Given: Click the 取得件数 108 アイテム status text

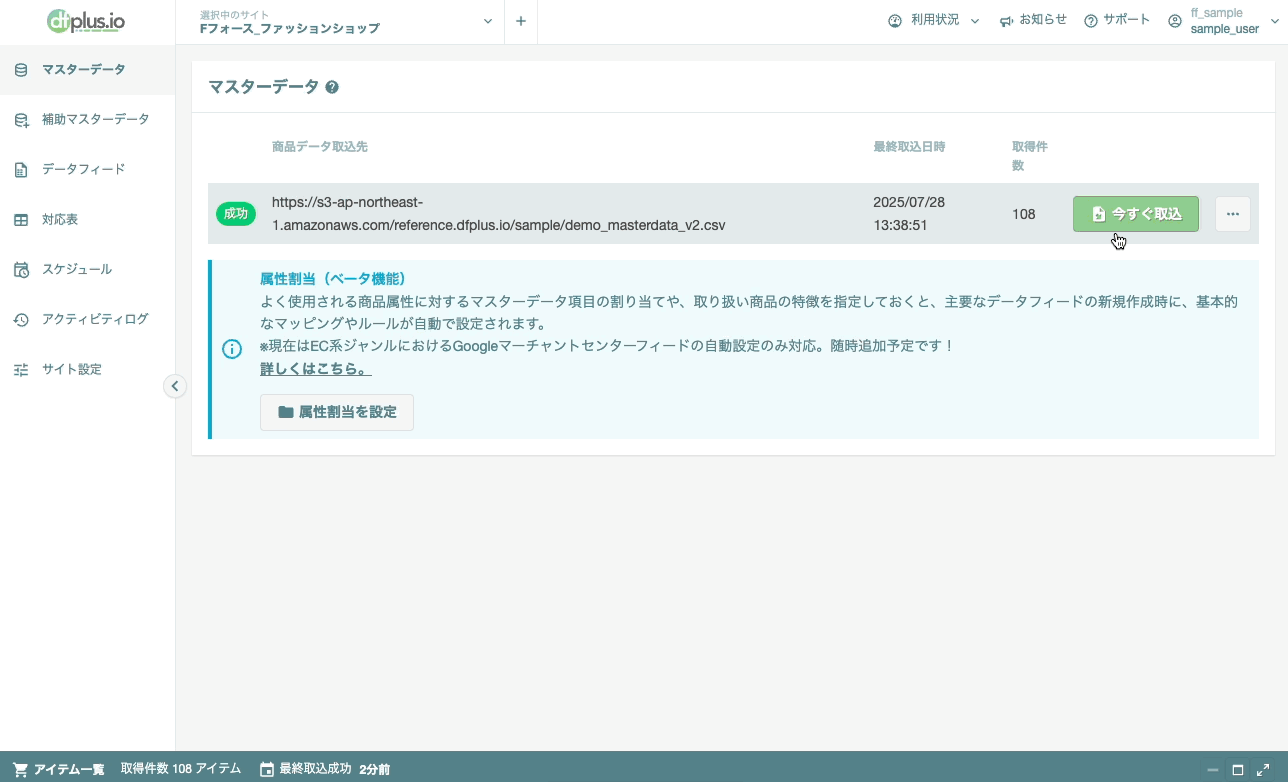Looking at the screenshot, I should click(181, 769).
